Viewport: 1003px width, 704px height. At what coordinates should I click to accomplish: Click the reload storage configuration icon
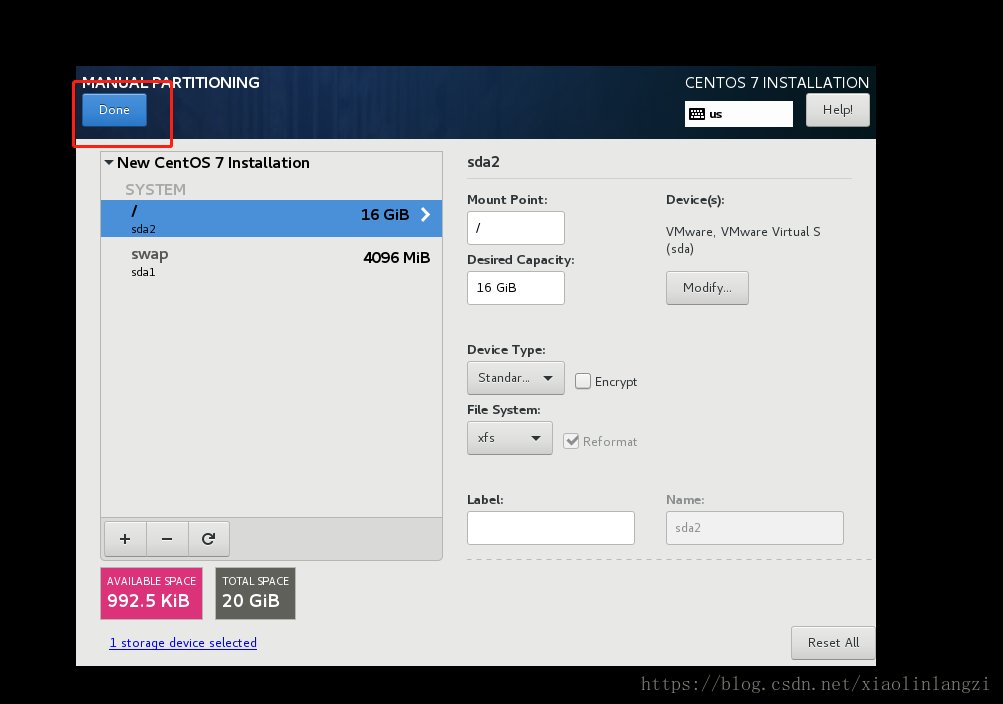[x=208, y=539]
